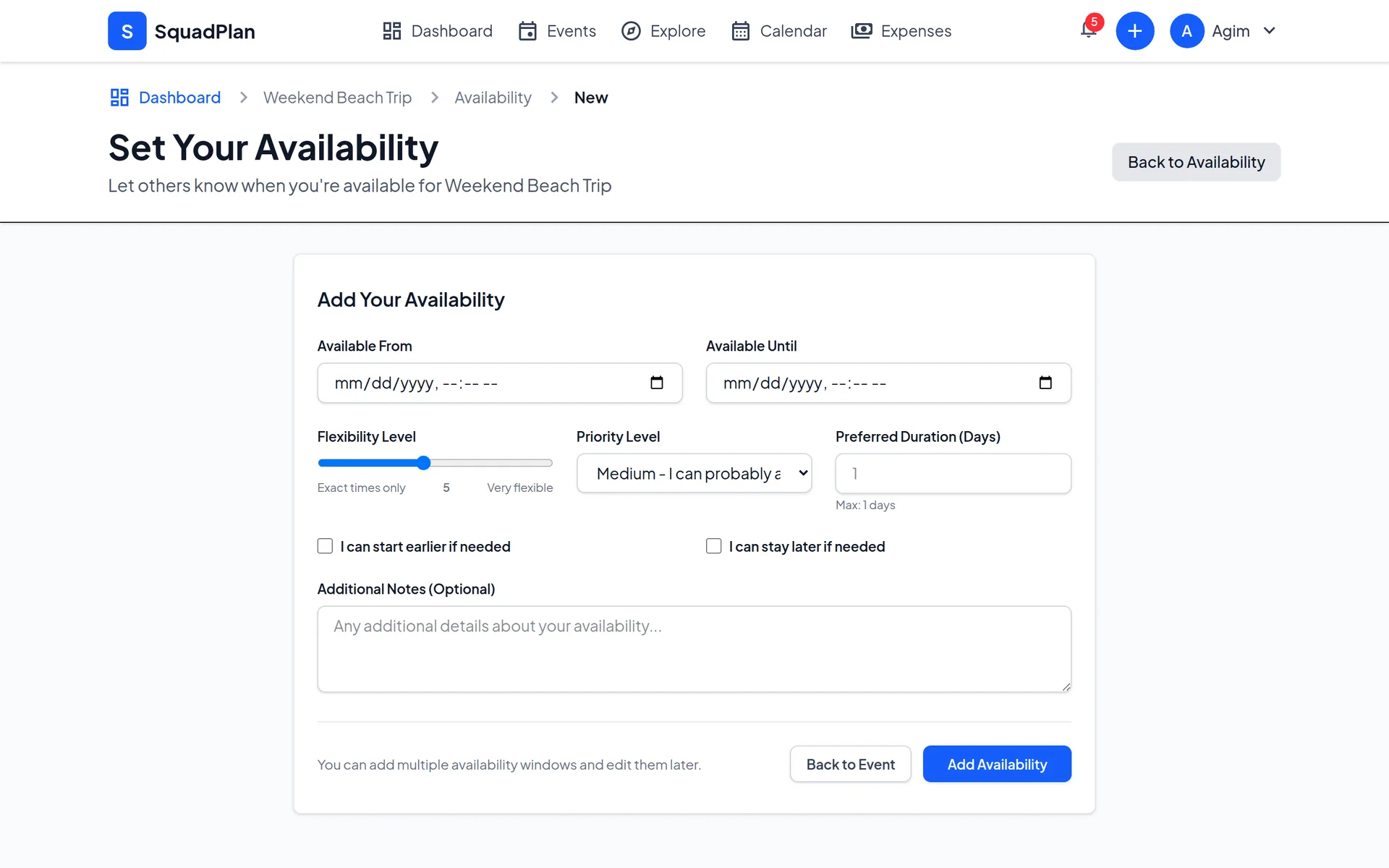Click the 'Very flexible' slider label

(x=519, y=488)
